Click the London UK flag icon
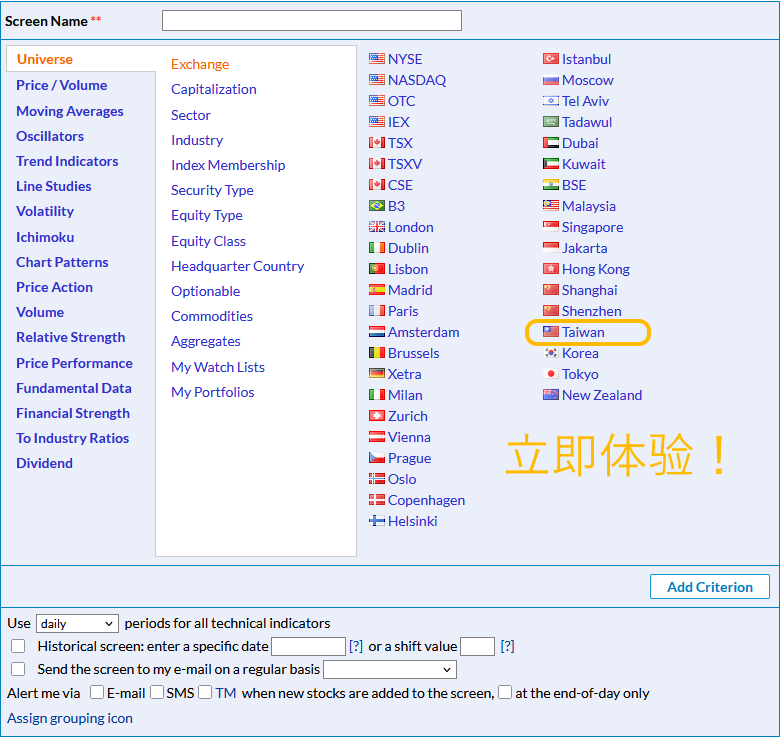 (377, 227)
